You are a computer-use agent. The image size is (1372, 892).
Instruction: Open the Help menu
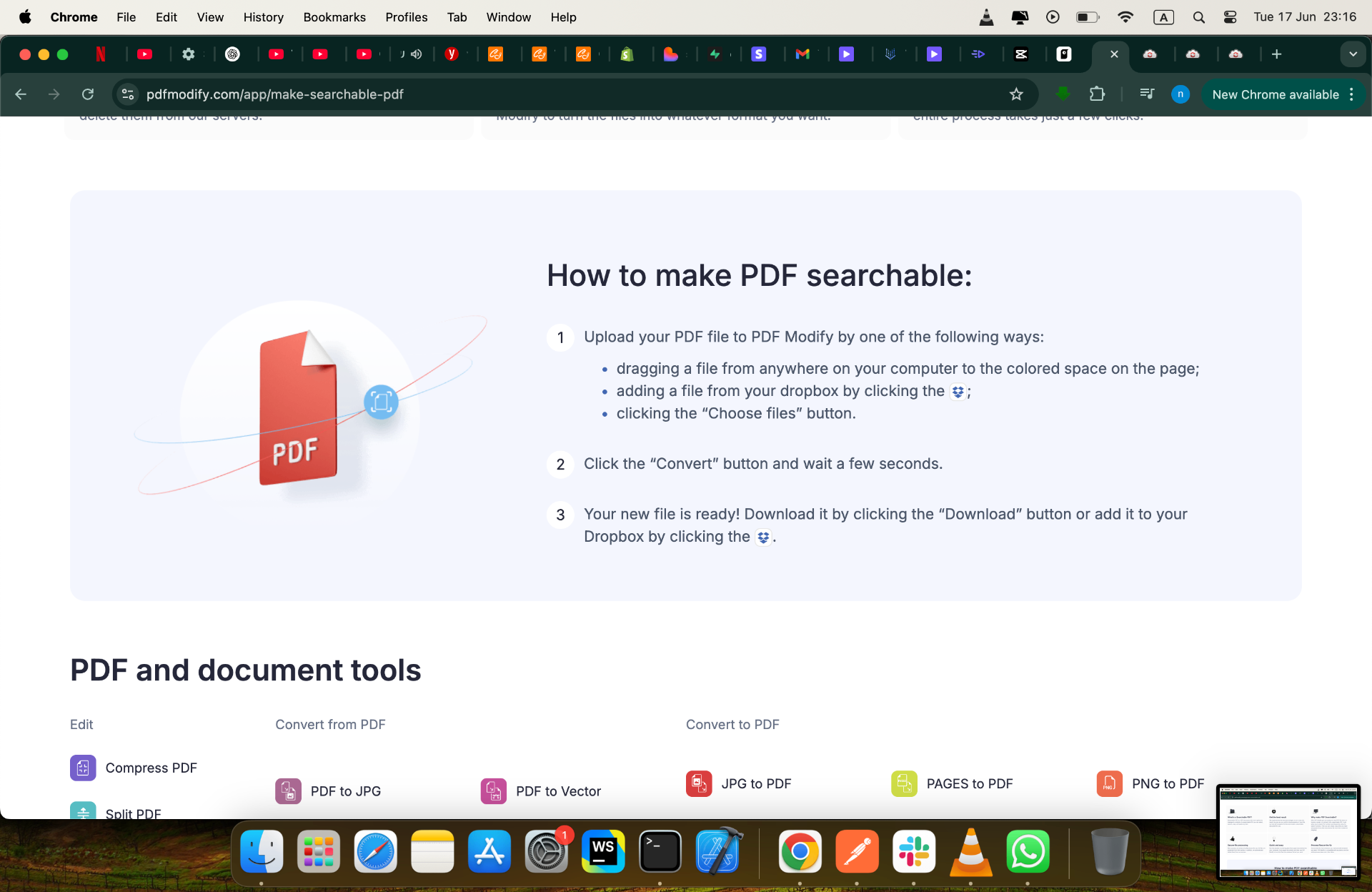coord(563,17)
